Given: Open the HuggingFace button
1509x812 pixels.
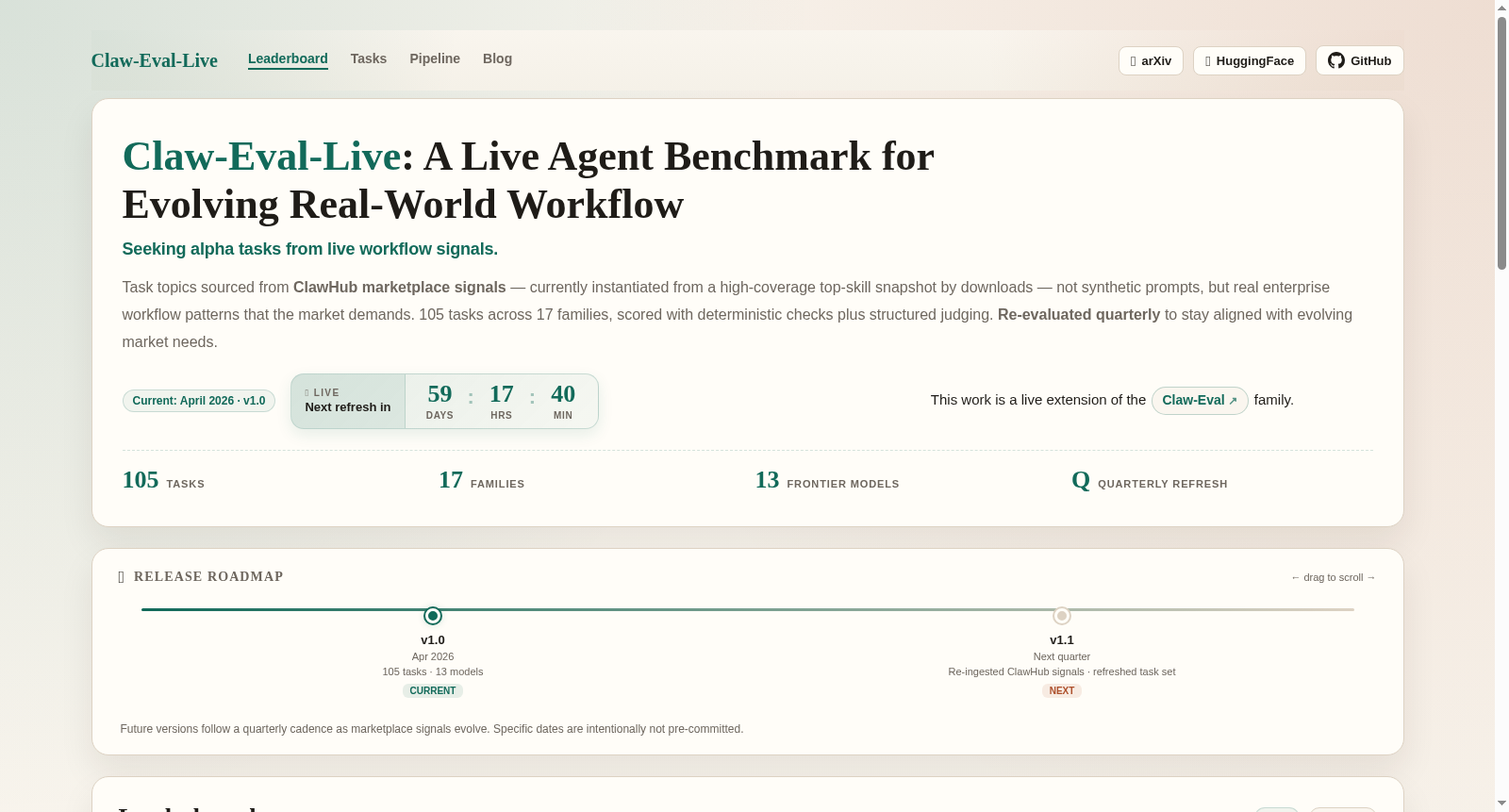Looking at the screenshot, I should click(1250, 60).
